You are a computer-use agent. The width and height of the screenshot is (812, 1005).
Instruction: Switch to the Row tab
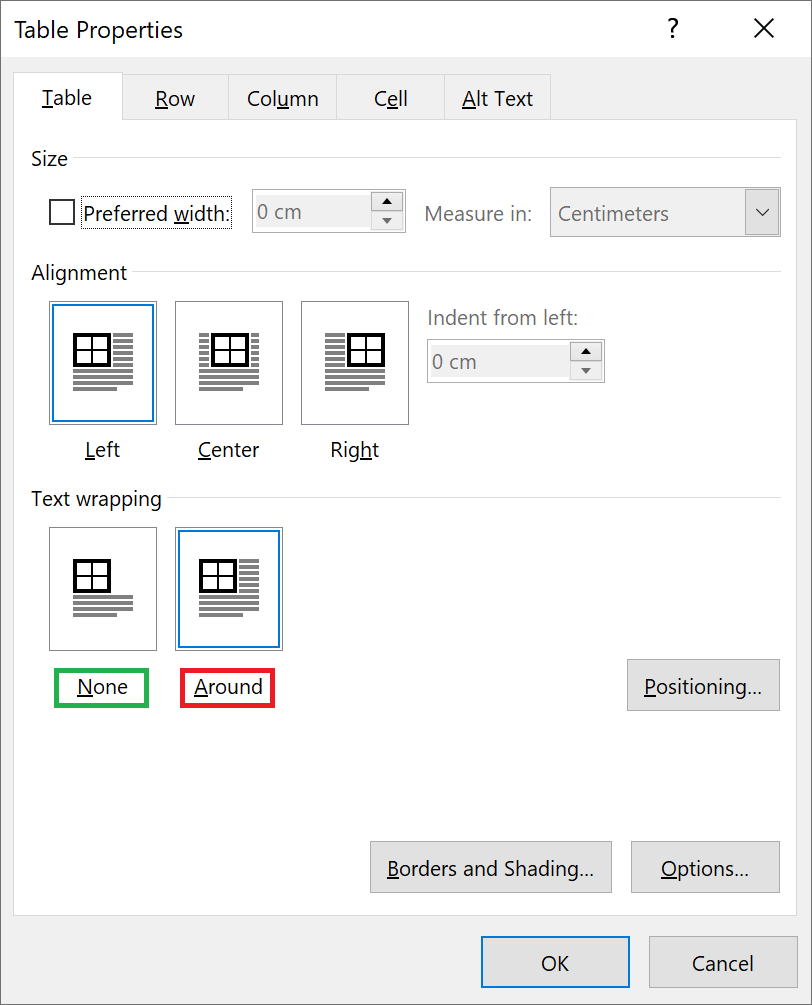click(x=175, y=98)
